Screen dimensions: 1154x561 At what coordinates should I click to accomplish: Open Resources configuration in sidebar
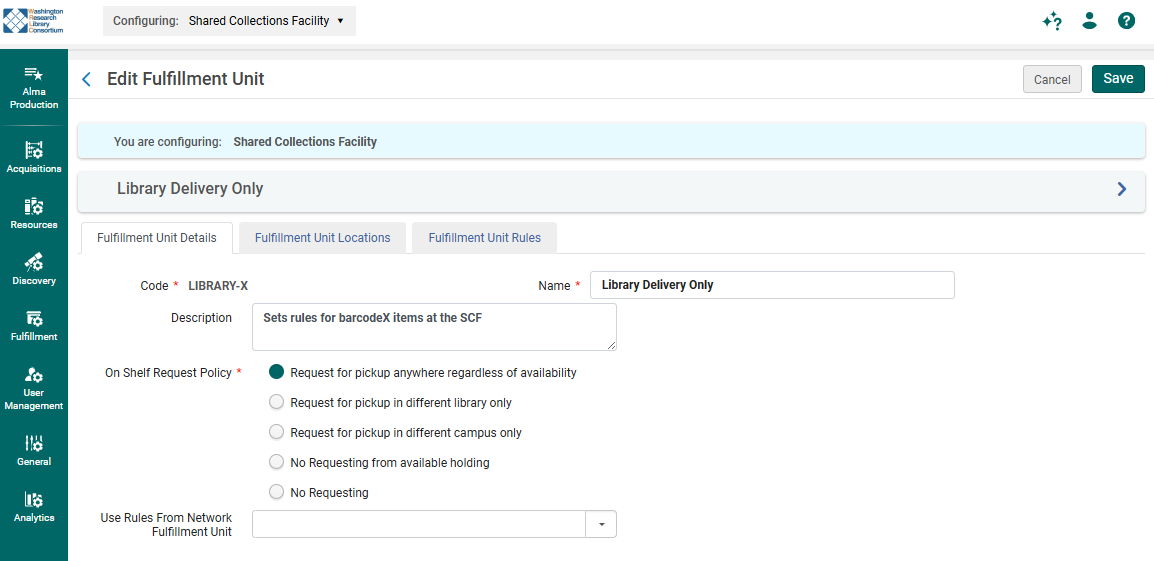[x=34, y=213]
